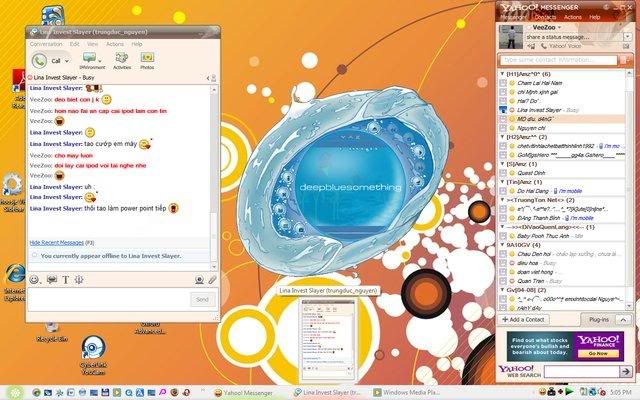The image size is (640, 400).
Task: Click the I'm mobile link beside Do Hai Dang
Action: 570,191
